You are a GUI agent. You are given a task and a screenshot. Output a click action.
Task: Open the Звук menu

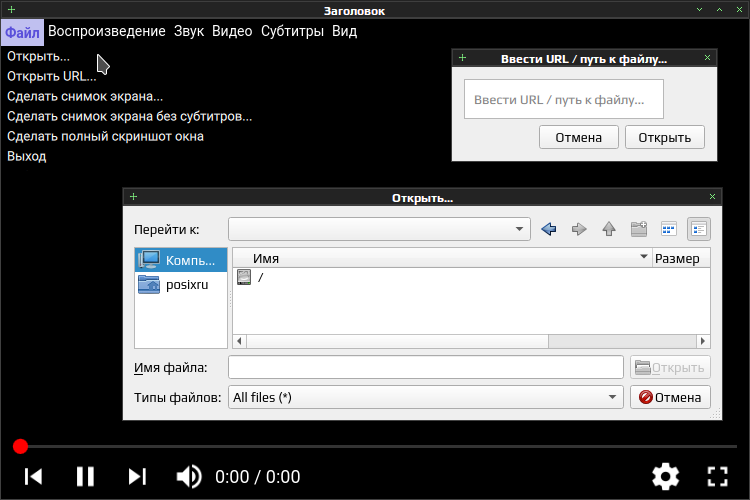pyautogui.click(x=189, y=31)
